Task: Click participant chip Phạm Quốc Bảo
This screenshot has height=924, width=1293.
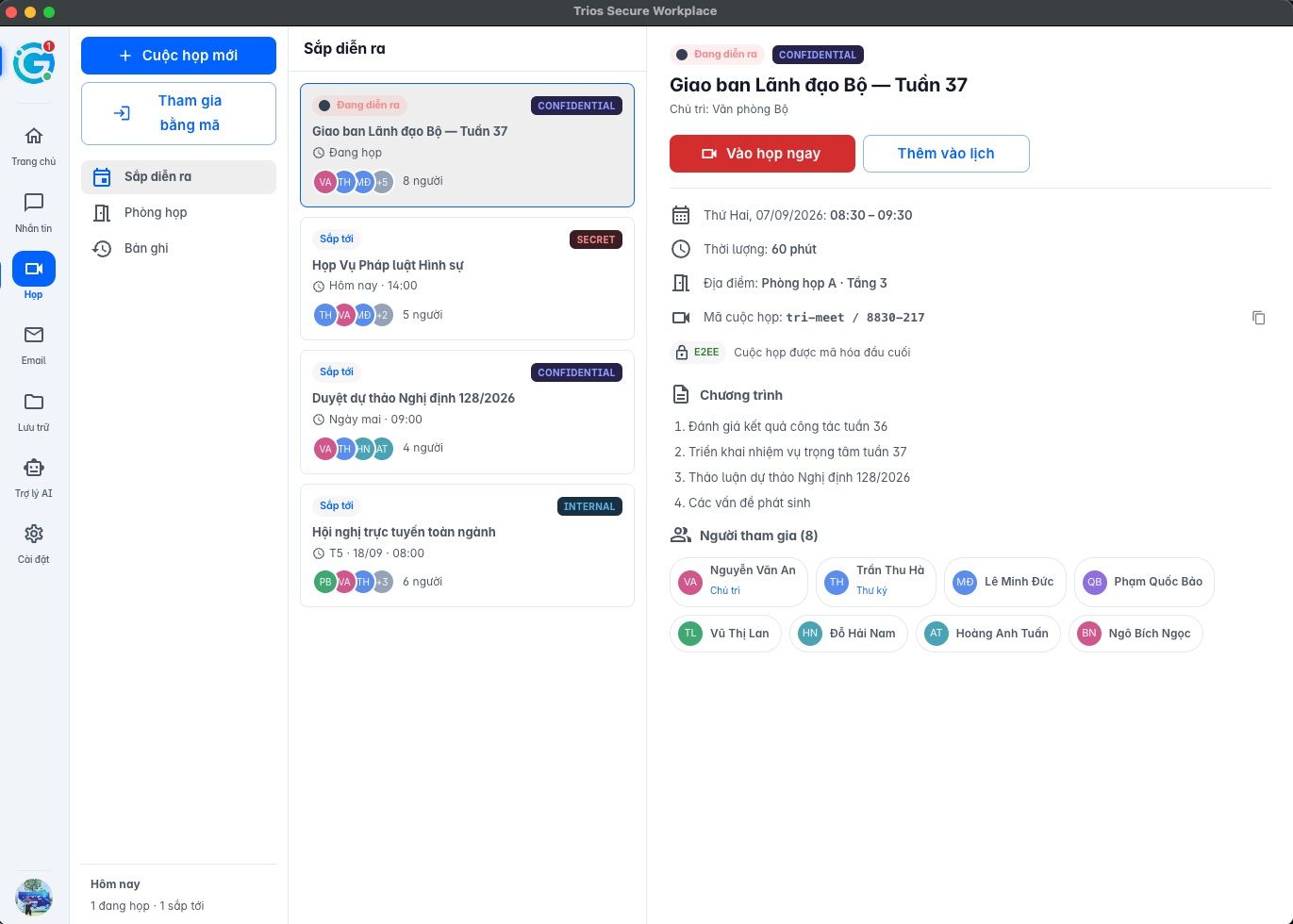Action: [1144, 582]
